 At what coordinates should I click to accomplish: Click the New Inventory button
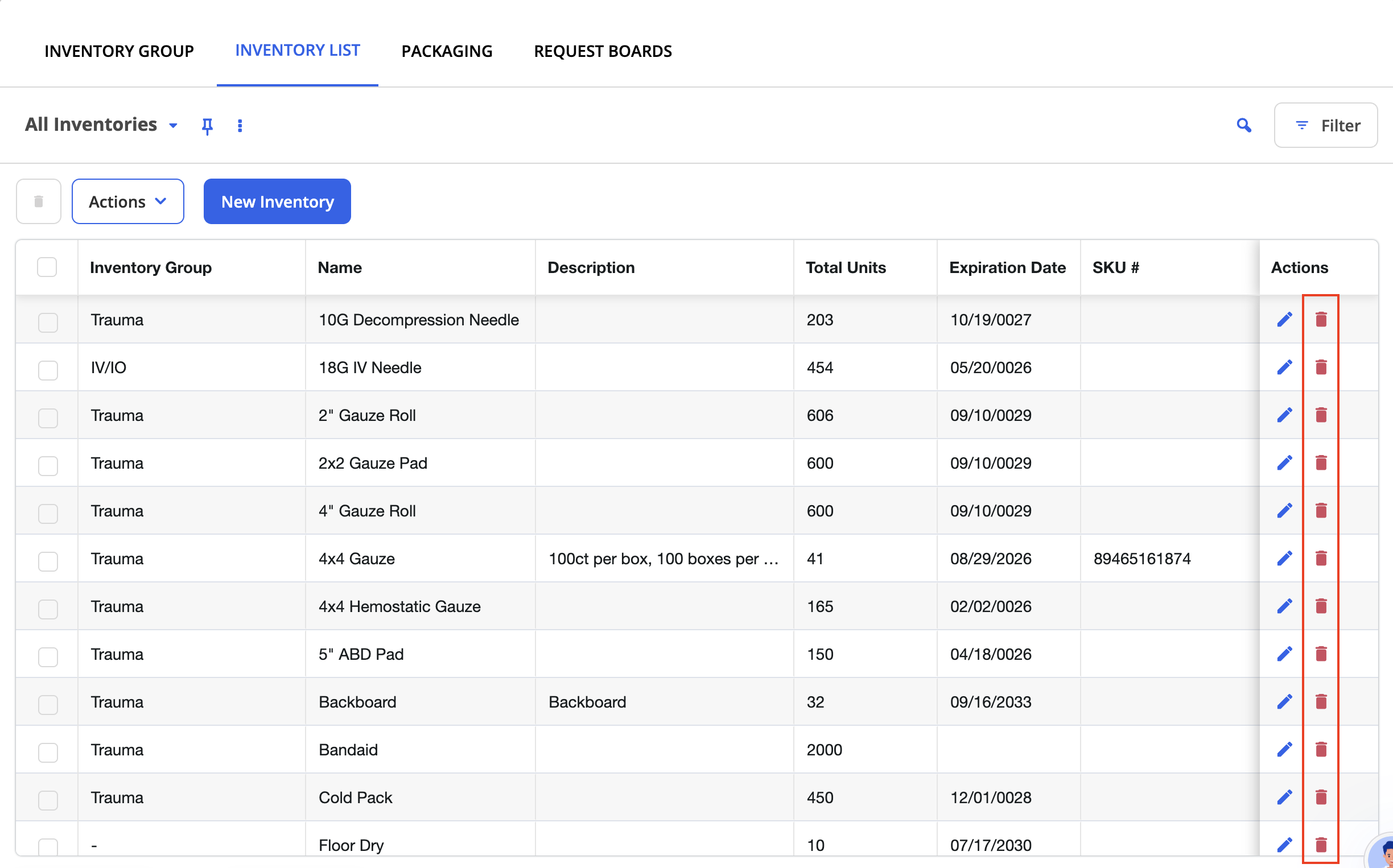point(277,201)
